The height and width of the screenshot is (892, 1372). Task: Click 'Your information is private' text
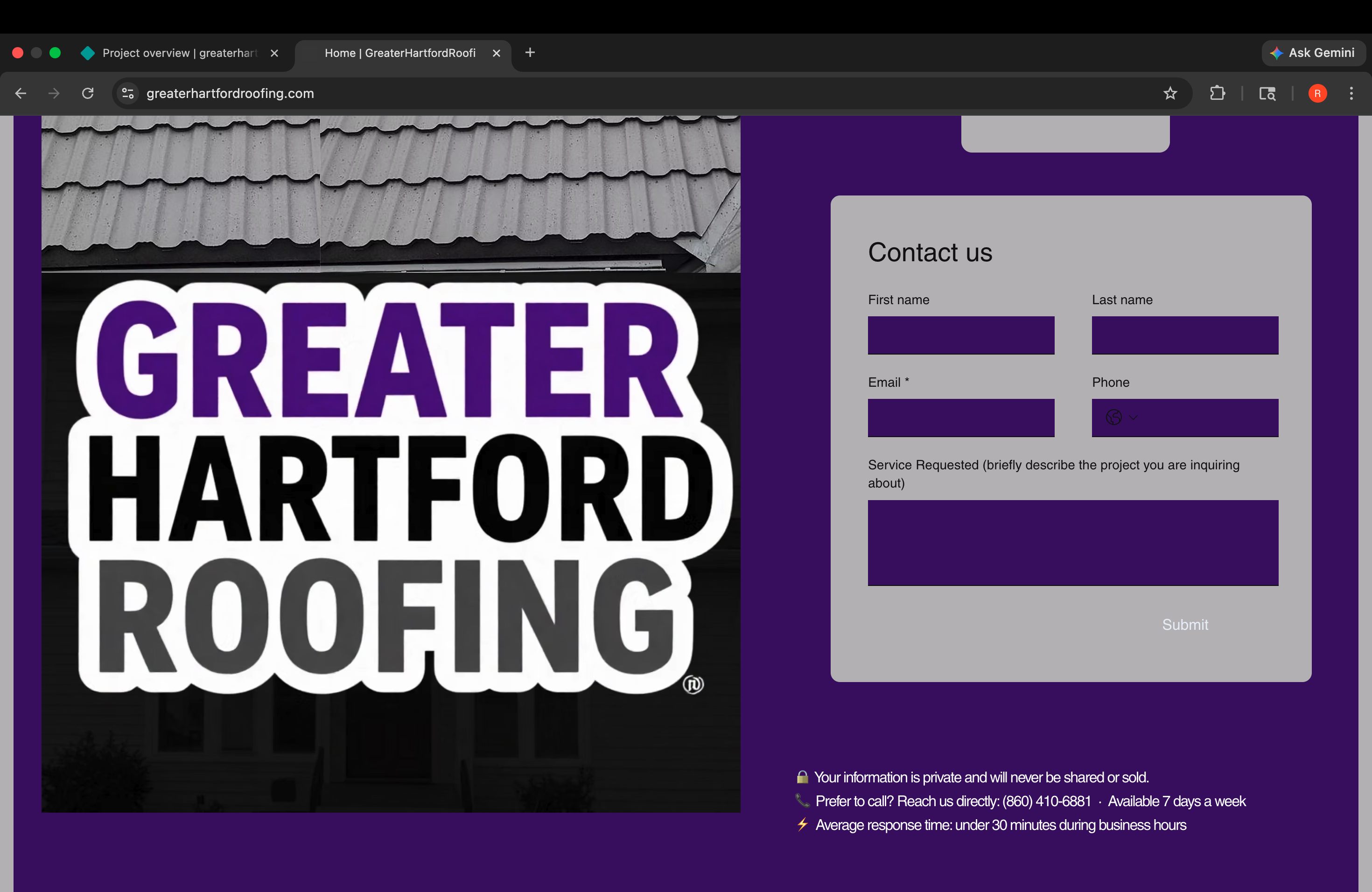click(981, 777)
